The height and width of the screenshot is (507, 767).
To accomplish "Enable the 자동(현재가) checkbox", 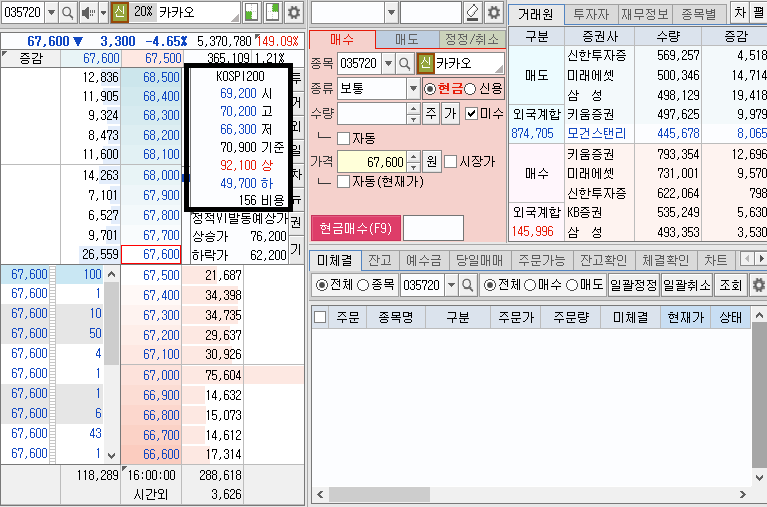I will [343, 182].
